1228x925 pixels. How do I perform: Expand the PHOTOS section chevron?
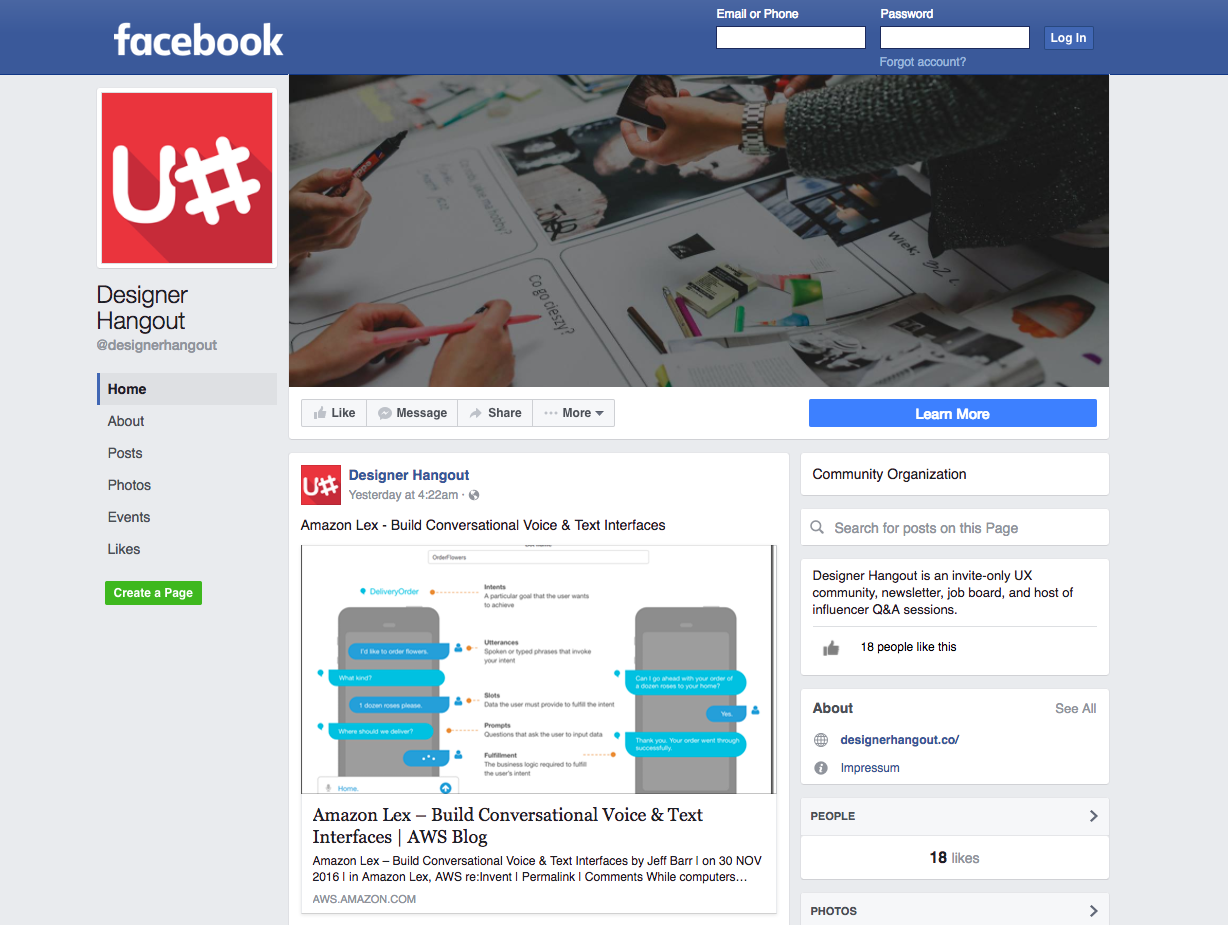point(1093,911)
